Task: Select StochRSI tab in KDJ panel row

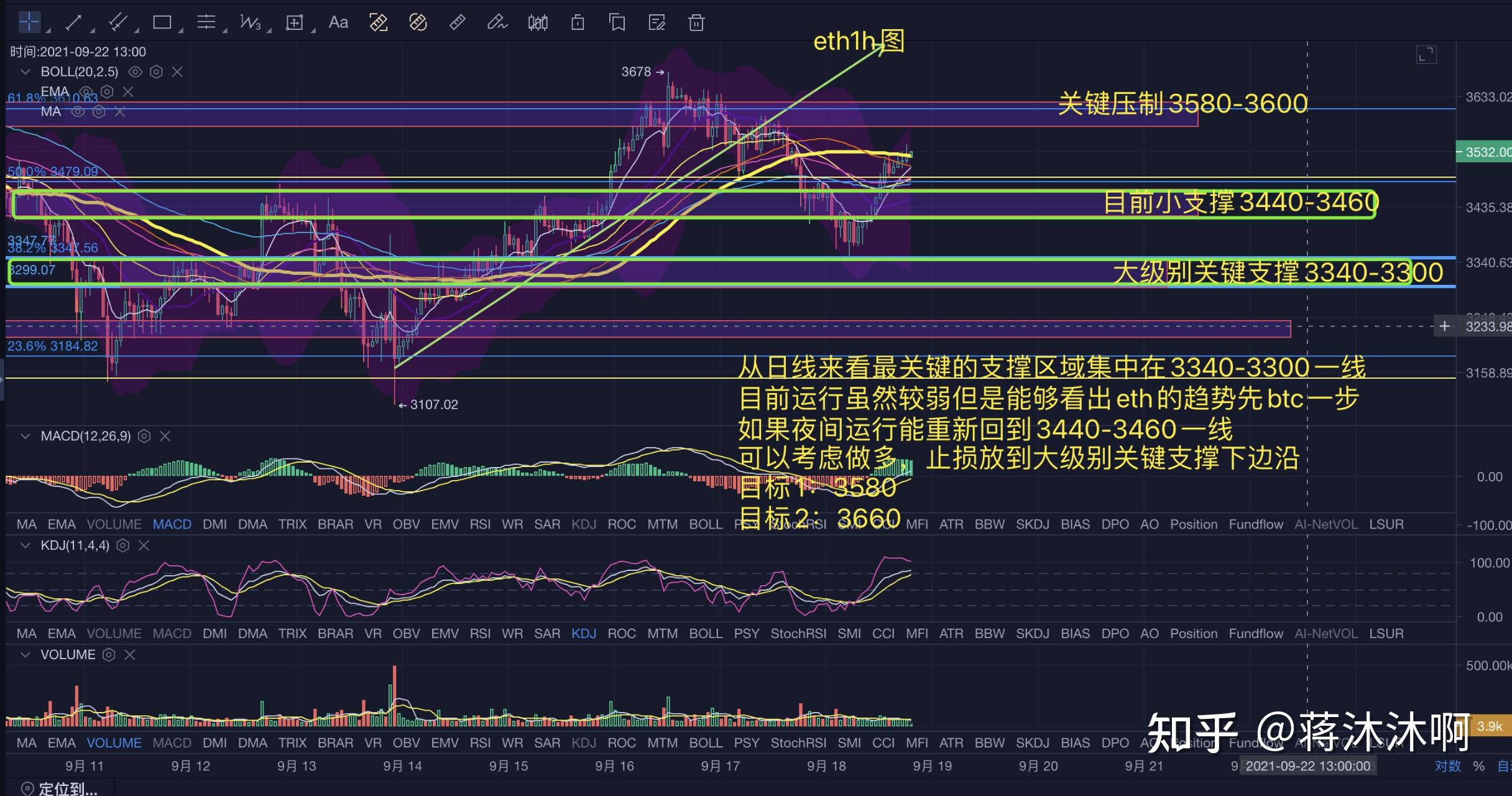Action: 798,634
